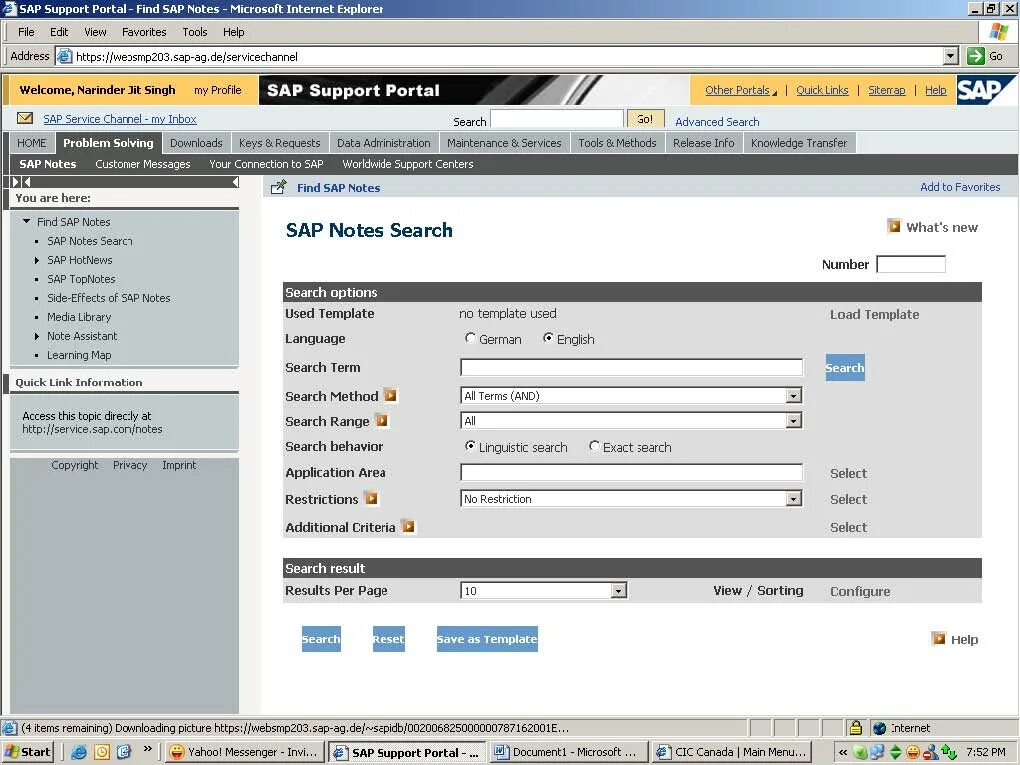
Task: Click the Find SAP Notes page icon
Action: tap(278, 187)
